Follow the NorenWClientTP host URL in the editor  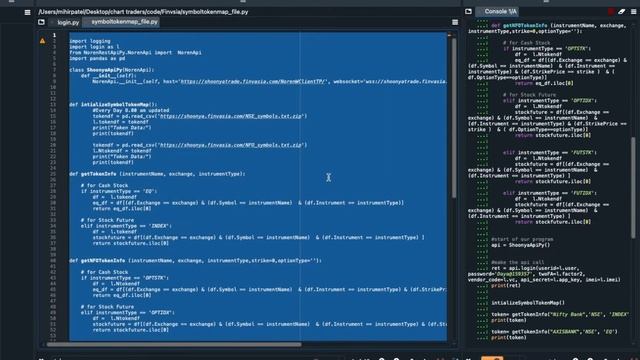point(253,81)
